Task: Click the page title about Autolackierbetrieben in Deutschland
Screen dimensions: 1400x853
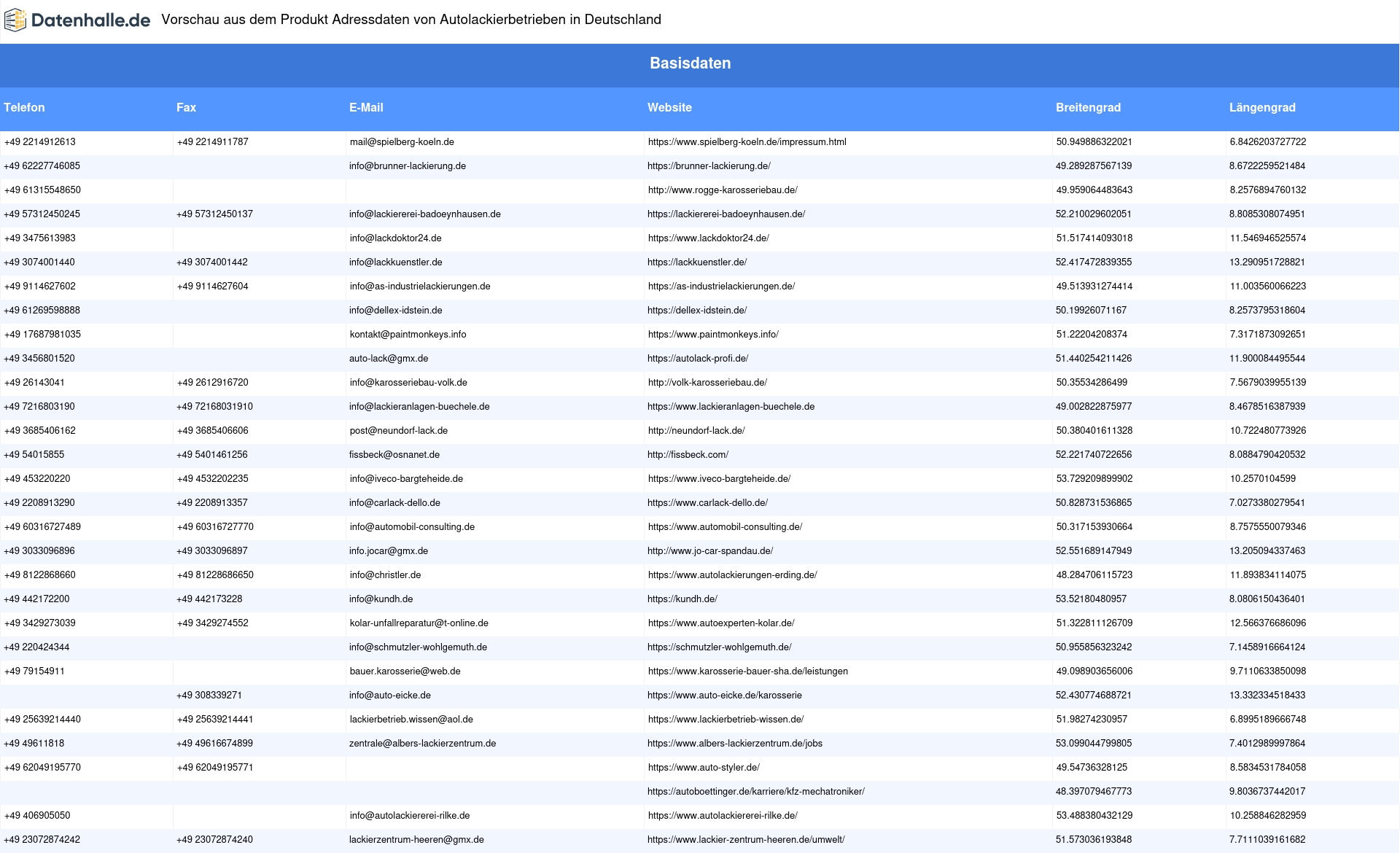Action: pyautogui.click(x=411, y=20)
